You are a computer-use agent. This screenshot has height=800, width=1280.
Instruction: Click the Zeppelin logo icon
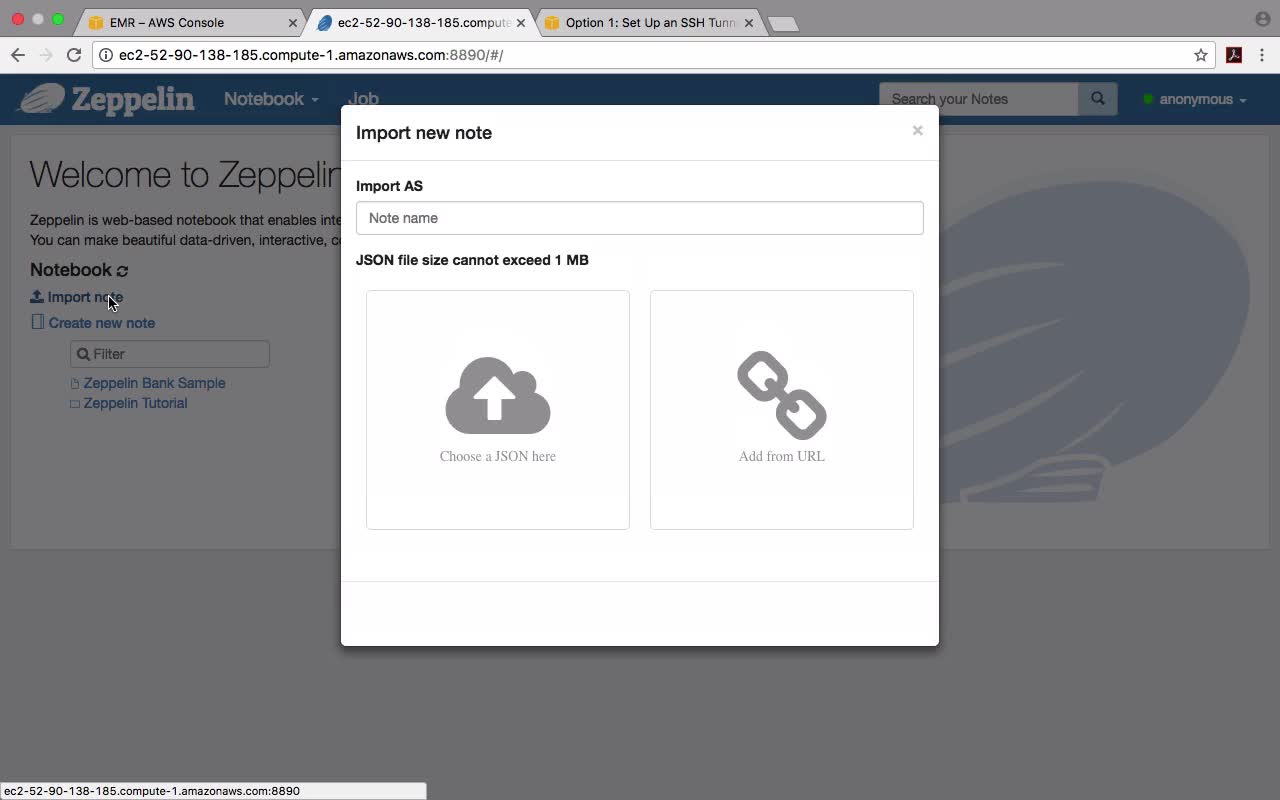click(x=42, y=99)
